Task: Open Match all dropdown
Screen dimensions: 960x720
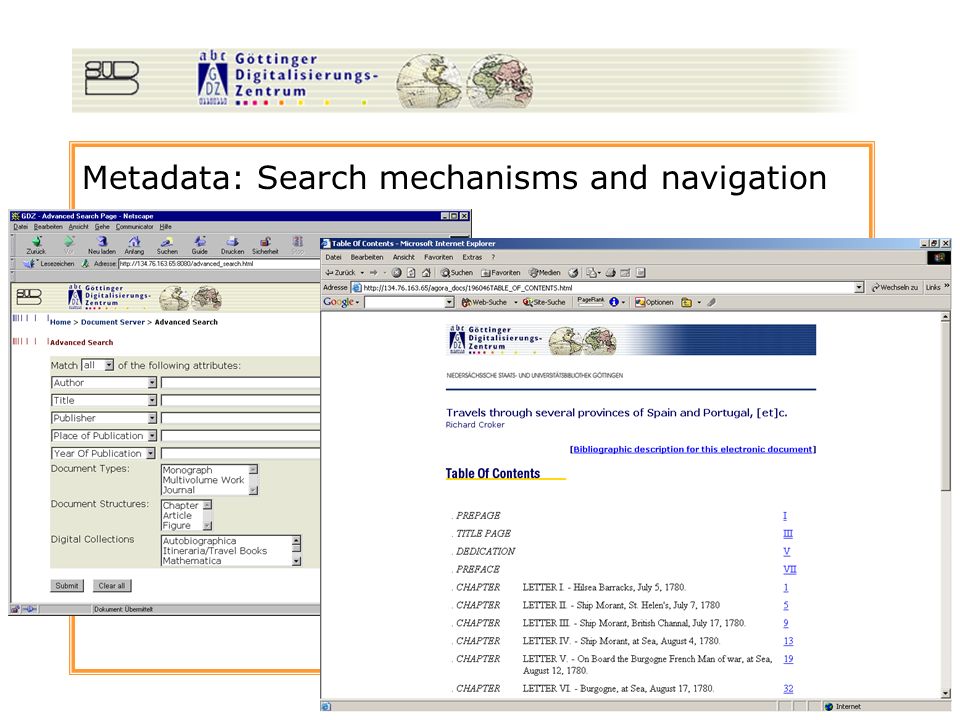Action: point(109,365)
